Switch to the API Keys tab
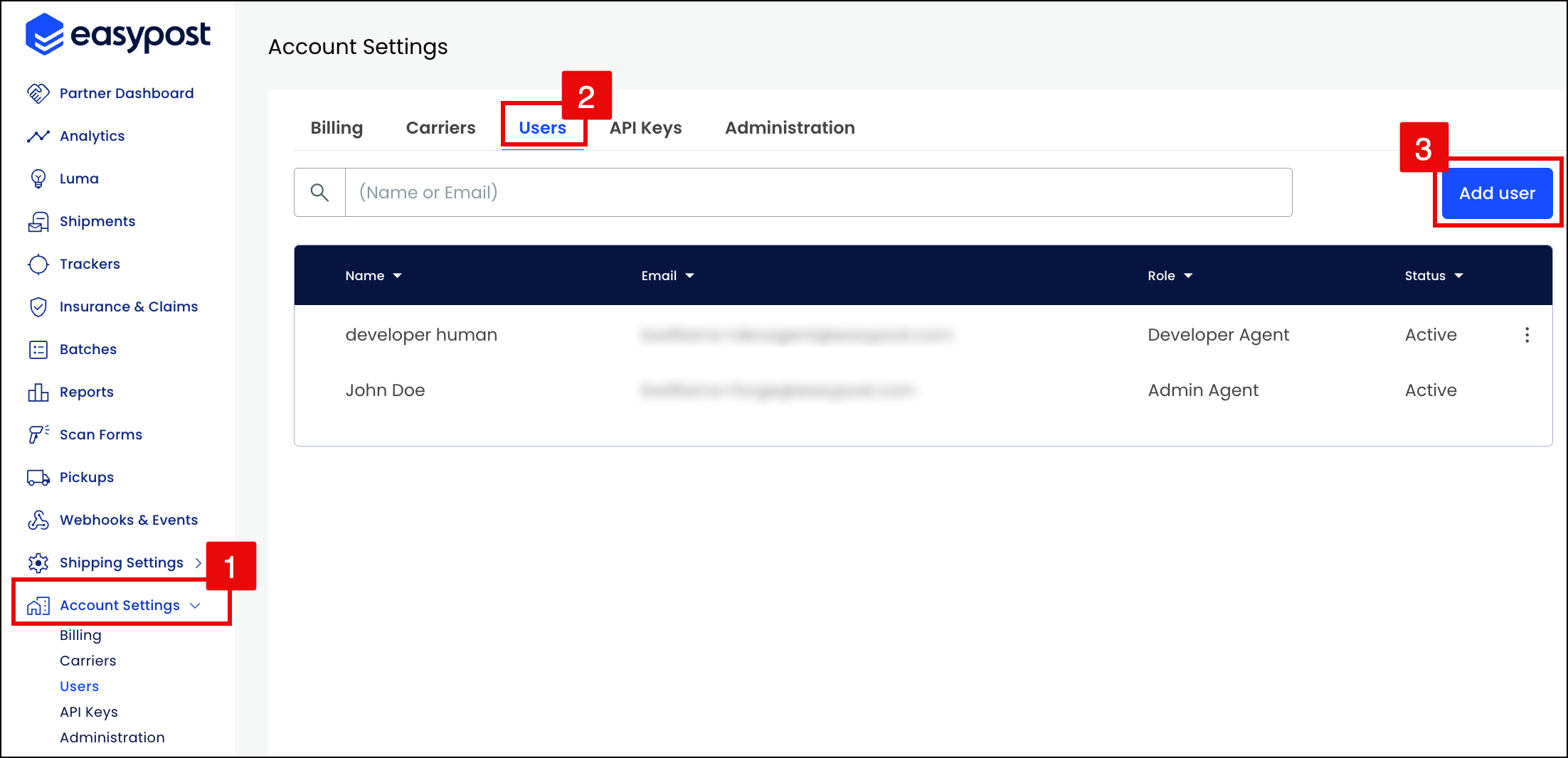Image resolution: width=1568 pixels, height=758 pixels. point(645,127)
